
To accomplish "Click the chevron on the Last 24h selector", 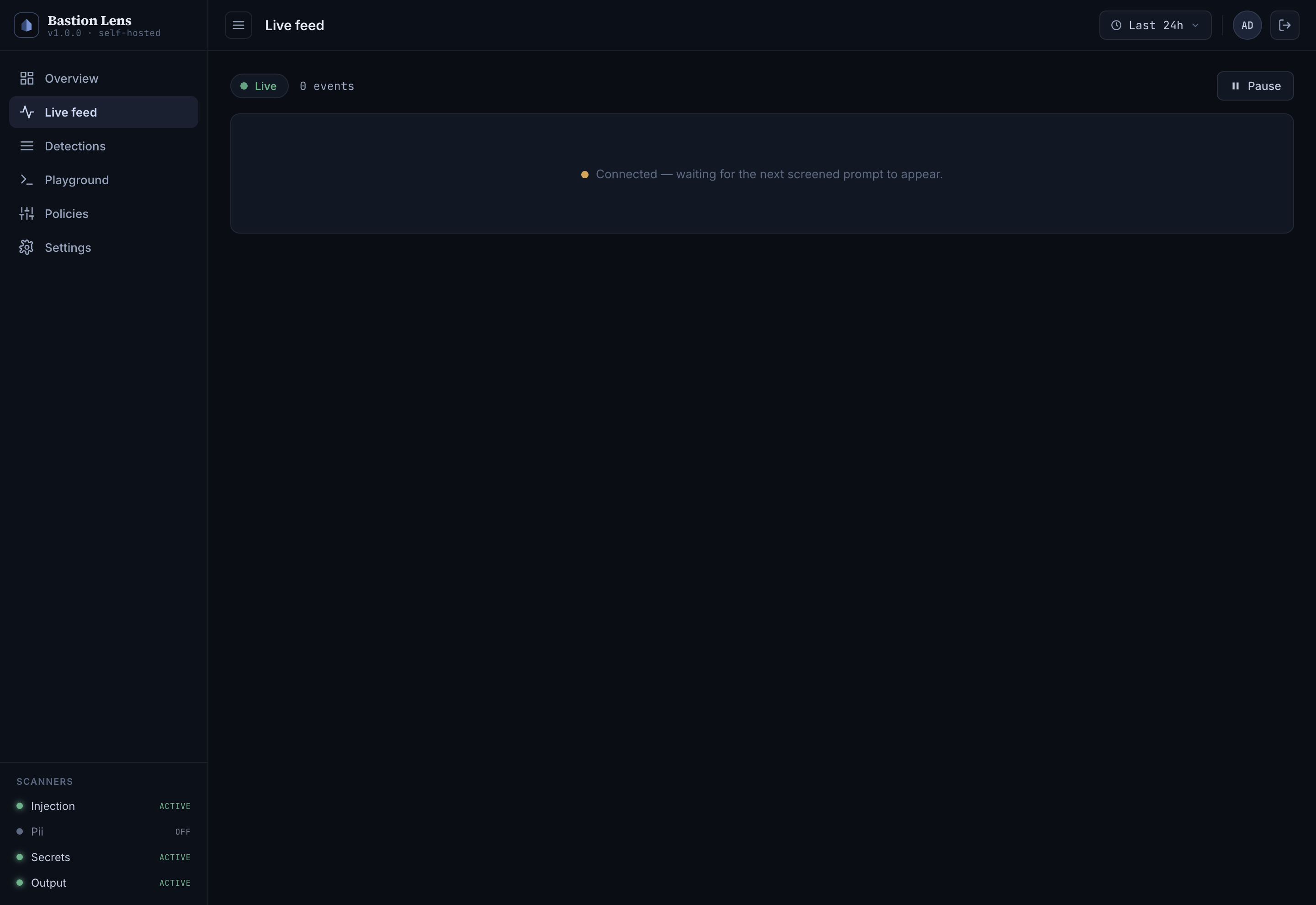I will coord(1195,26).
